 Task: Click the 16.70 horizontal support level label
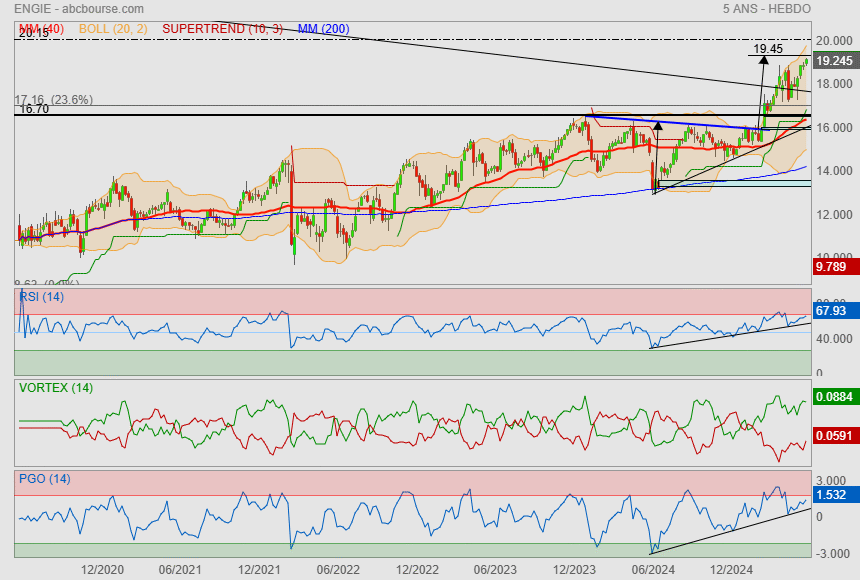point(34,109)
